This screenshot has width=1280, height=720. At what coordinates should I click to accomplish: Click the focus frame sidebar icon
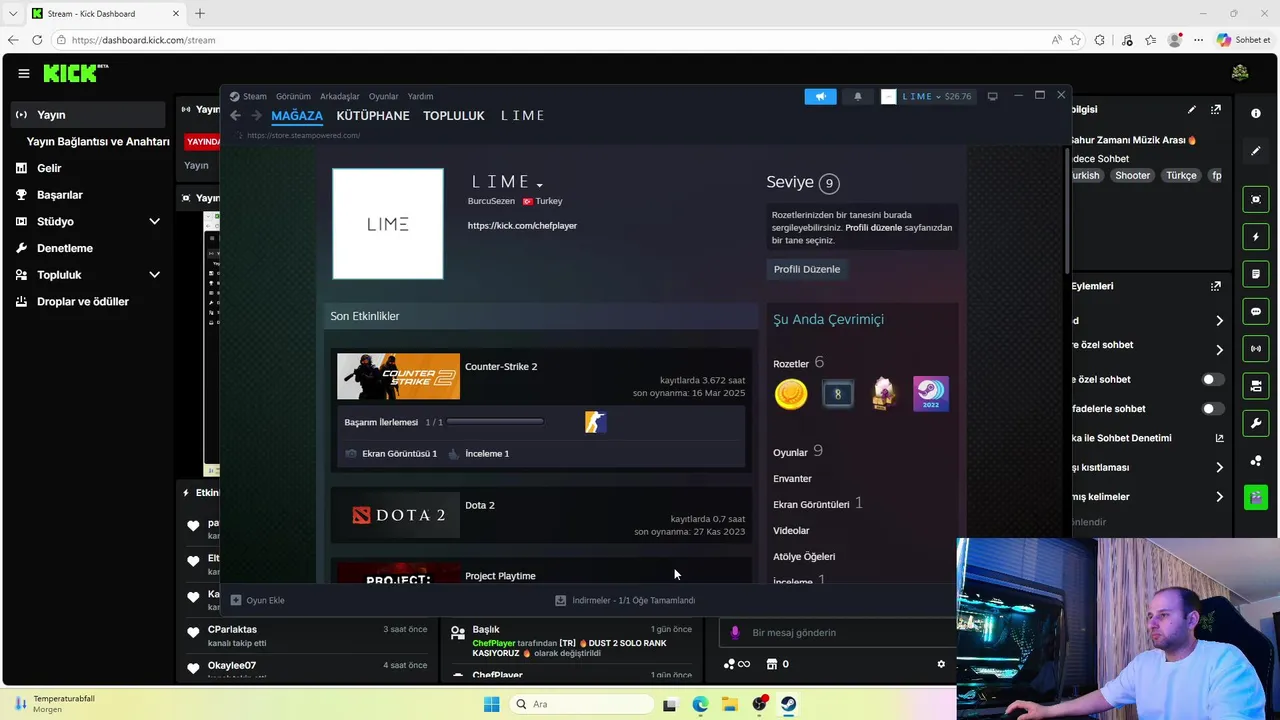1256,199
